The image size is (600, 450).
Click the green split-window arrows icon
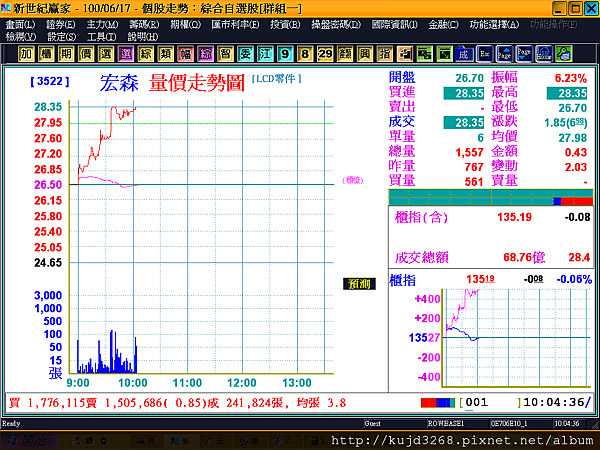[424, 54]
